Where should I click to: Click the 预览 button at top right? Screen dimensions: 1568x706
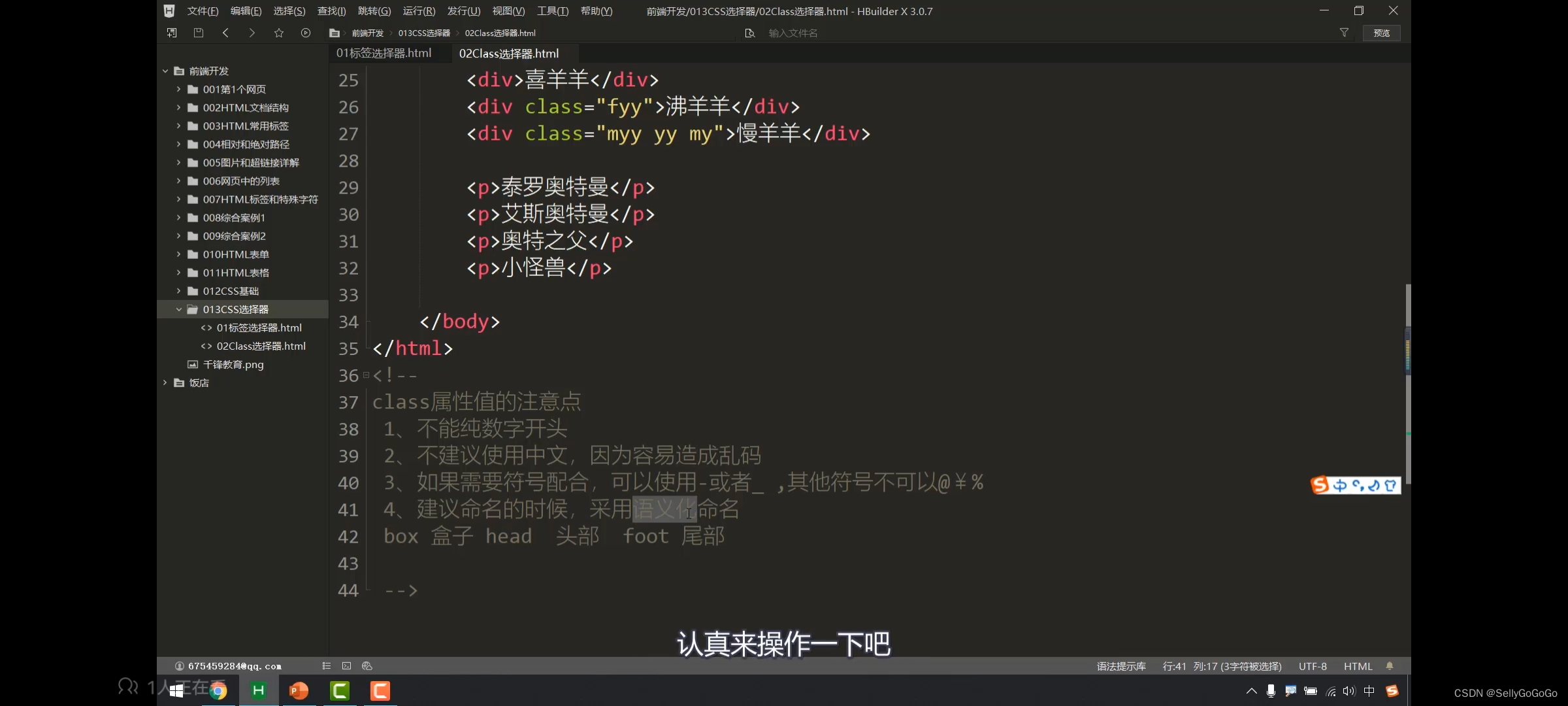point(1381,33)
